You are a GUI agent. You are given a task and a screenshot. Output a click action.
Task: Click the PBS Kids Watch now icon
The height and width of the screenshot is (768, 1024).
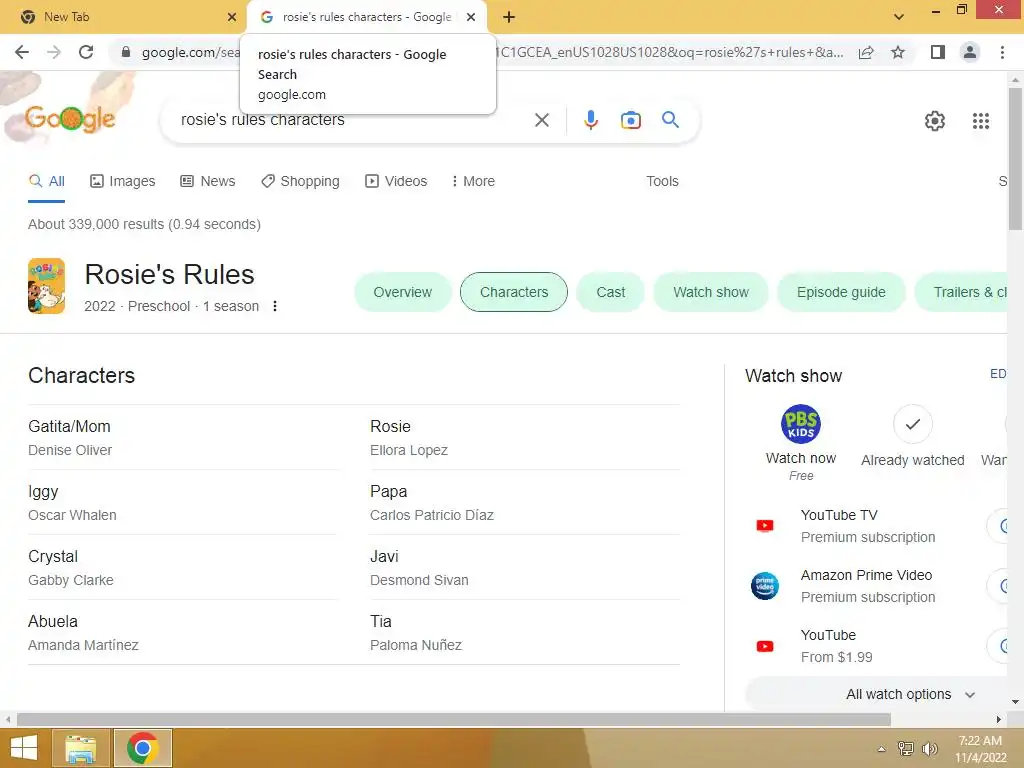click(x=801, y=424)
